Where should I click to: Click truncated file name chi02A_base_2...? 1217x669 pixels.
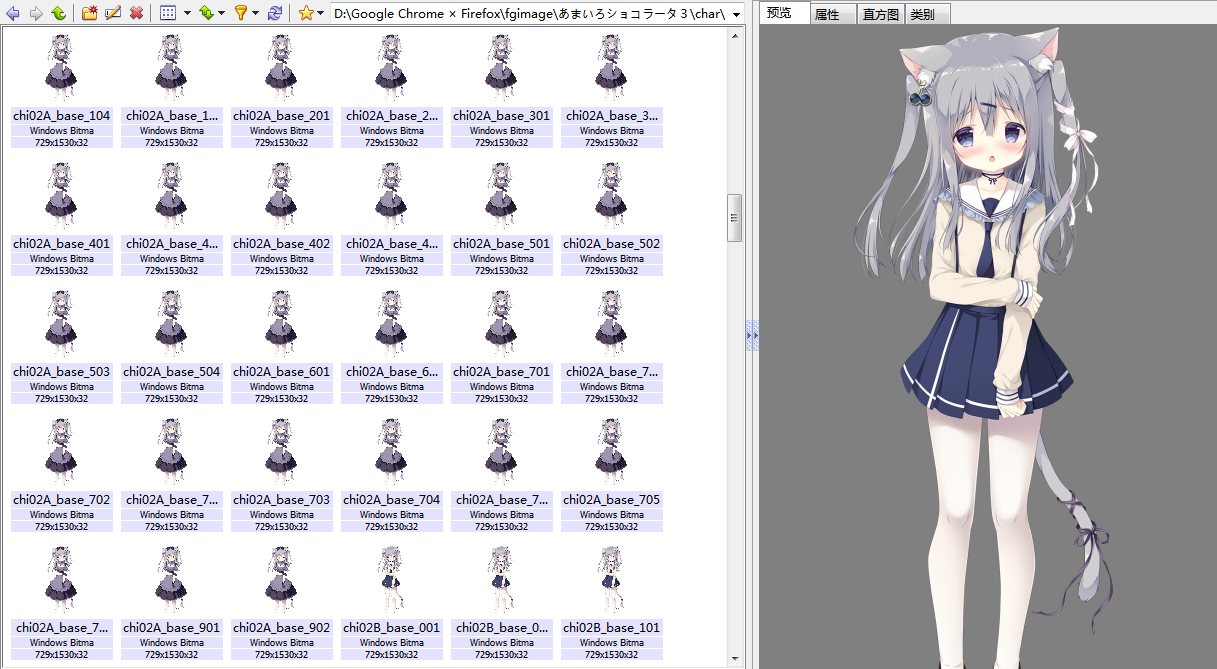point(391,116)
